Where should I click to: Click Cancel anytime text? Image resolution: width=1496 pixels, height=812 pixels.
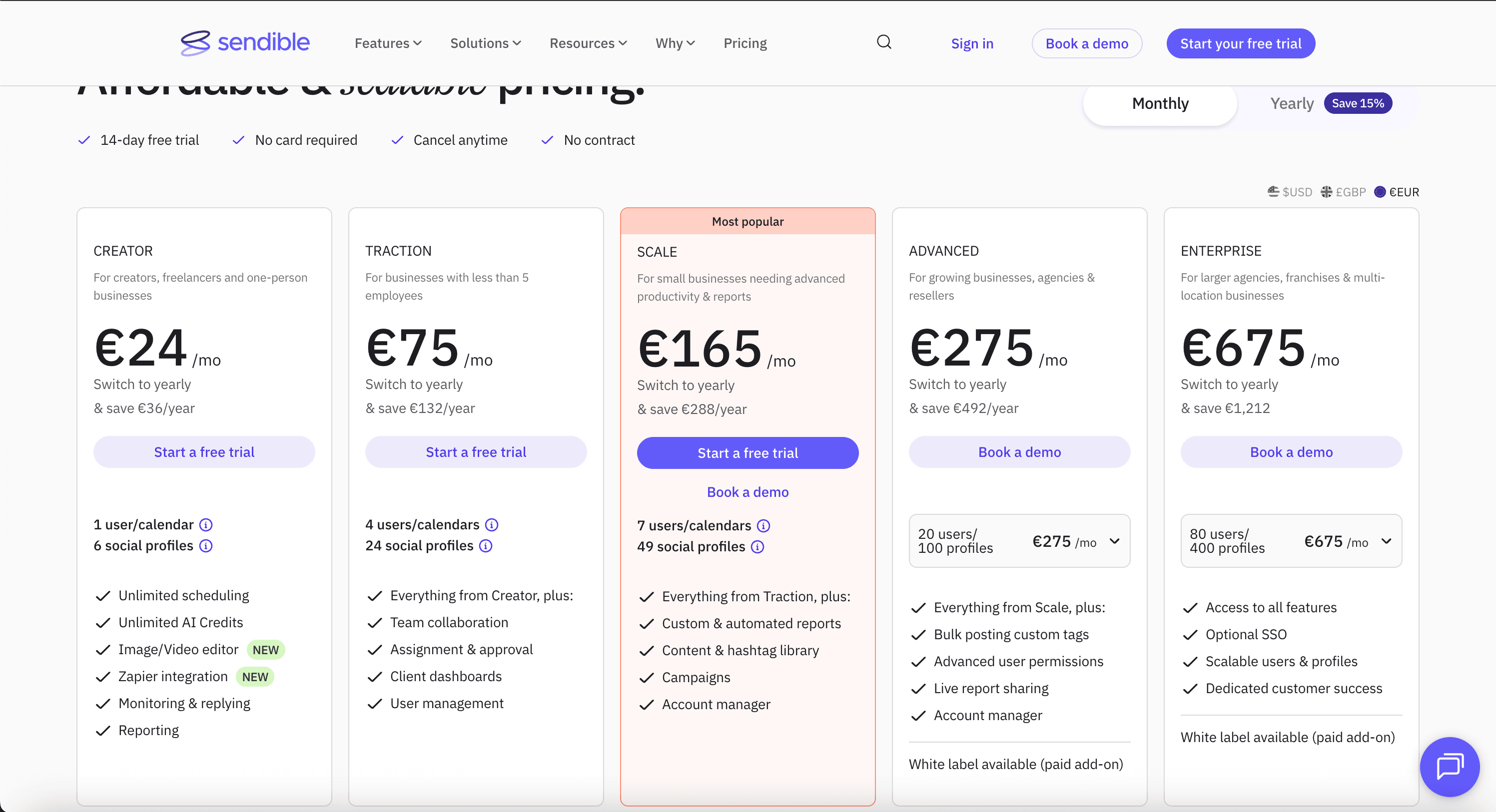click(461, 140)
